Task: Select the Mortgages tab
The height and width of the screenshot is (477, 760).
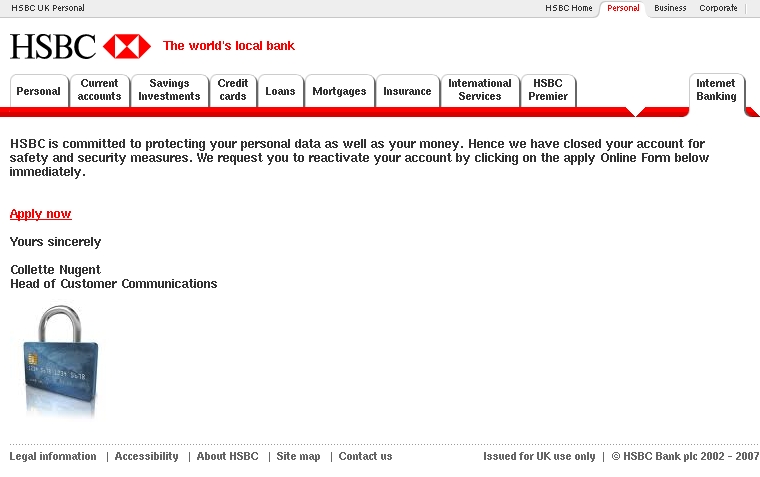Action: (339, 91)
